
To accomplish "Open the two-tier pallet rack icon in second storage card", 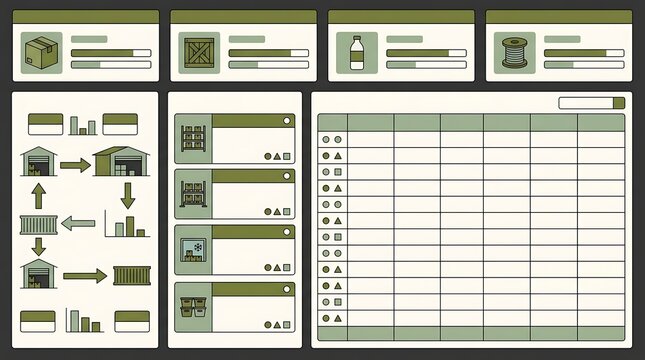I will click(193, 194).
